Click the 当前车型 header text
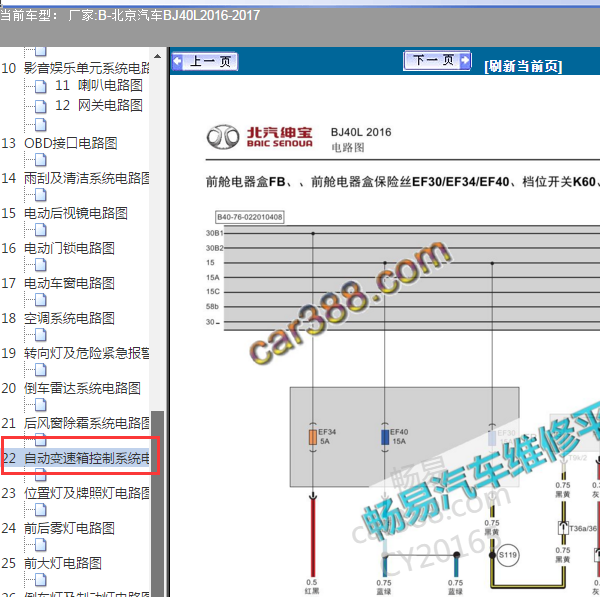Viewport: 600px width, 597px height. 29,16
